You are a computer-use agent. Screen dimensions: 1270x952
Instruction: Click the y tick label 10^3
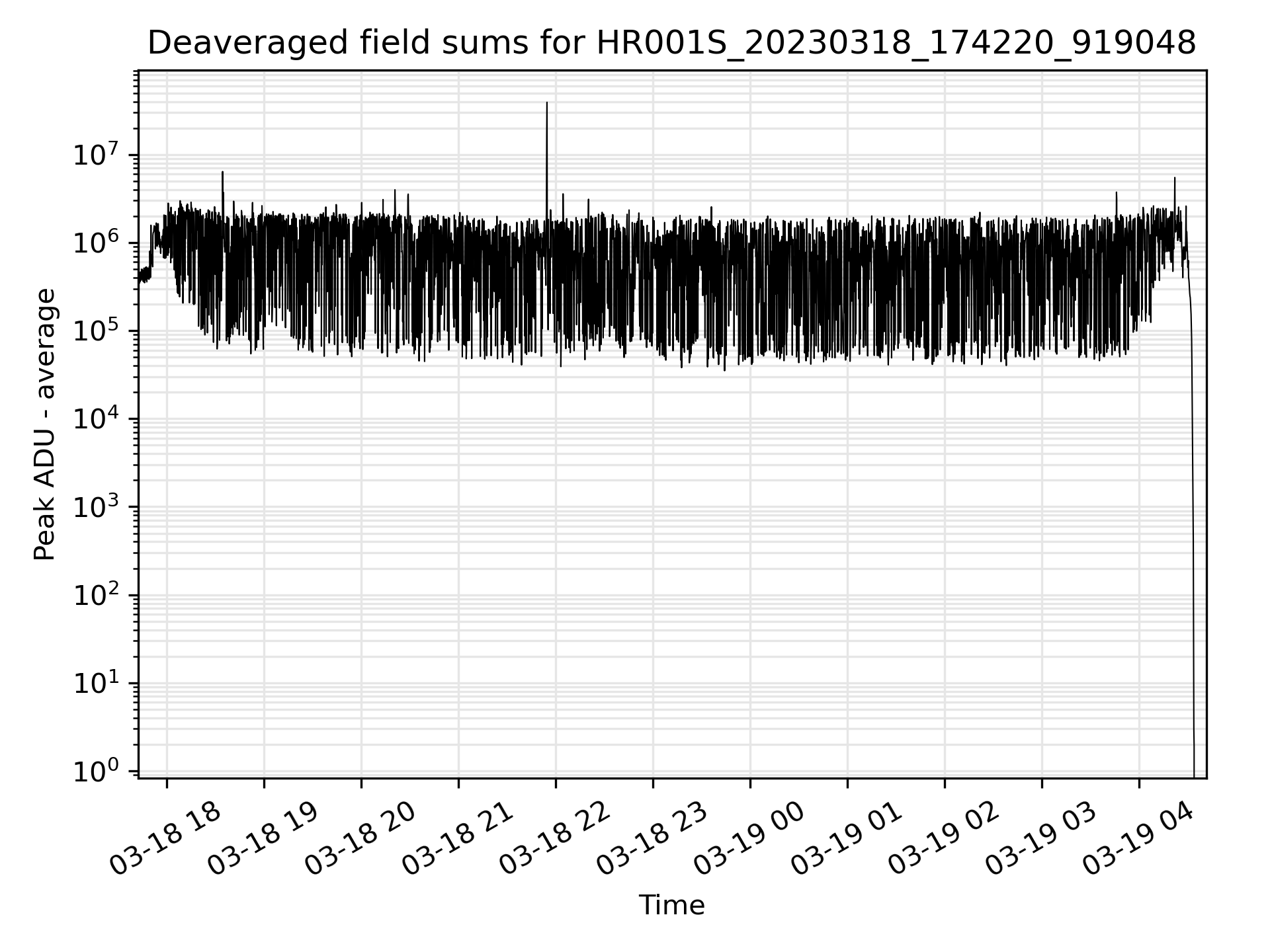pyautogui.click(x=97, y=506)
